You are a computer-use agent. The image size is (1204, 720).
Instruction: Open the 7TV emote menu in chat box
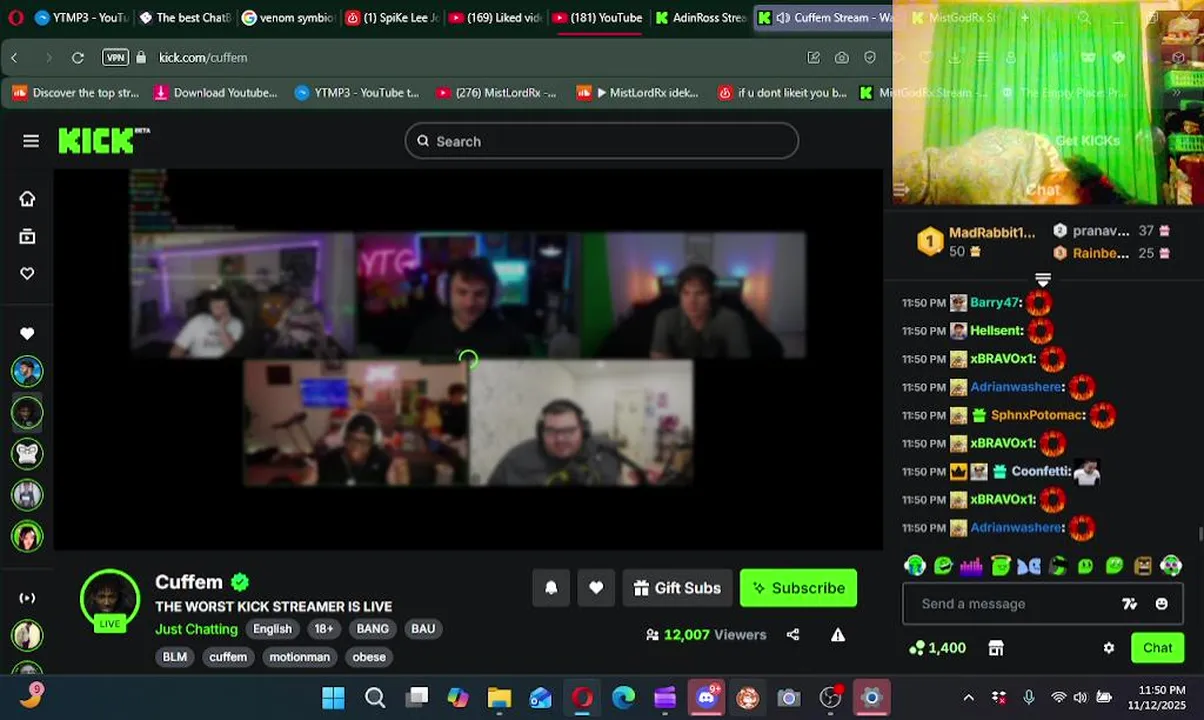coord(1130,604)
